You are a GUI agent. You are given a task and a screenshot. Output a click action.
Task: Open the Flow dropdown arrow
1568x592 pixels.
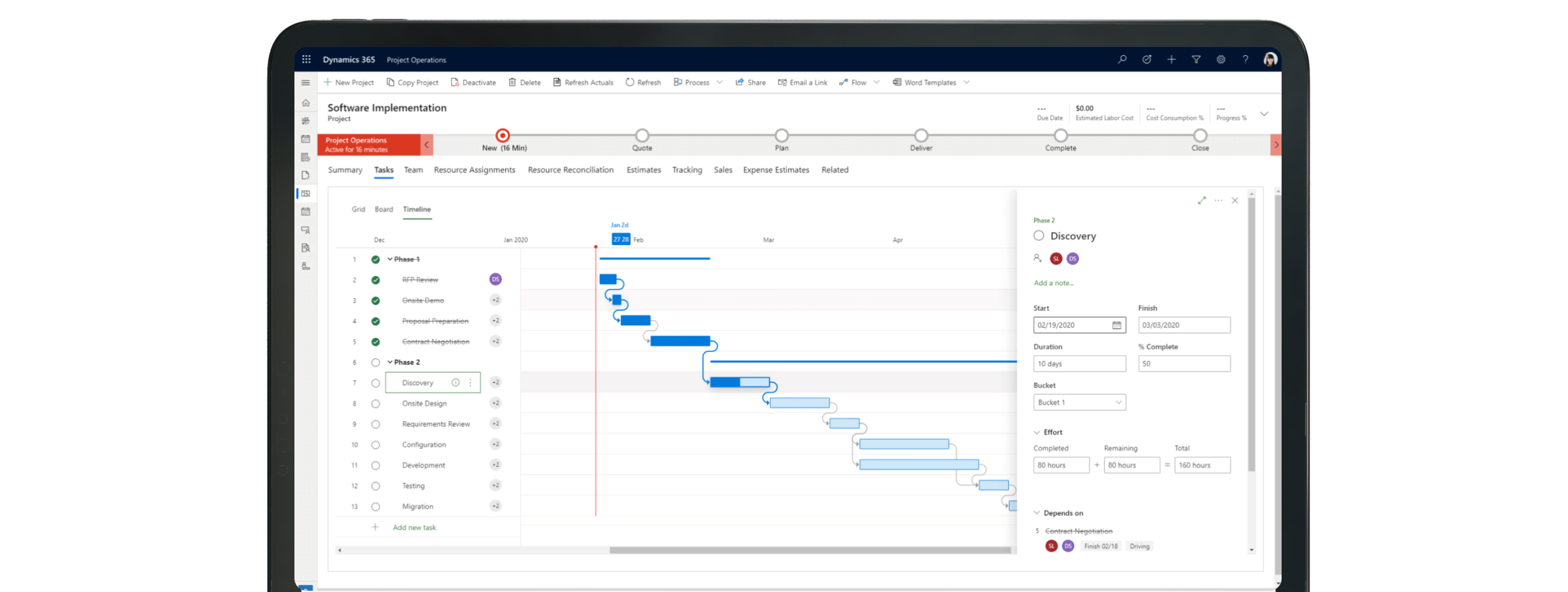click(x=876, y=82)
